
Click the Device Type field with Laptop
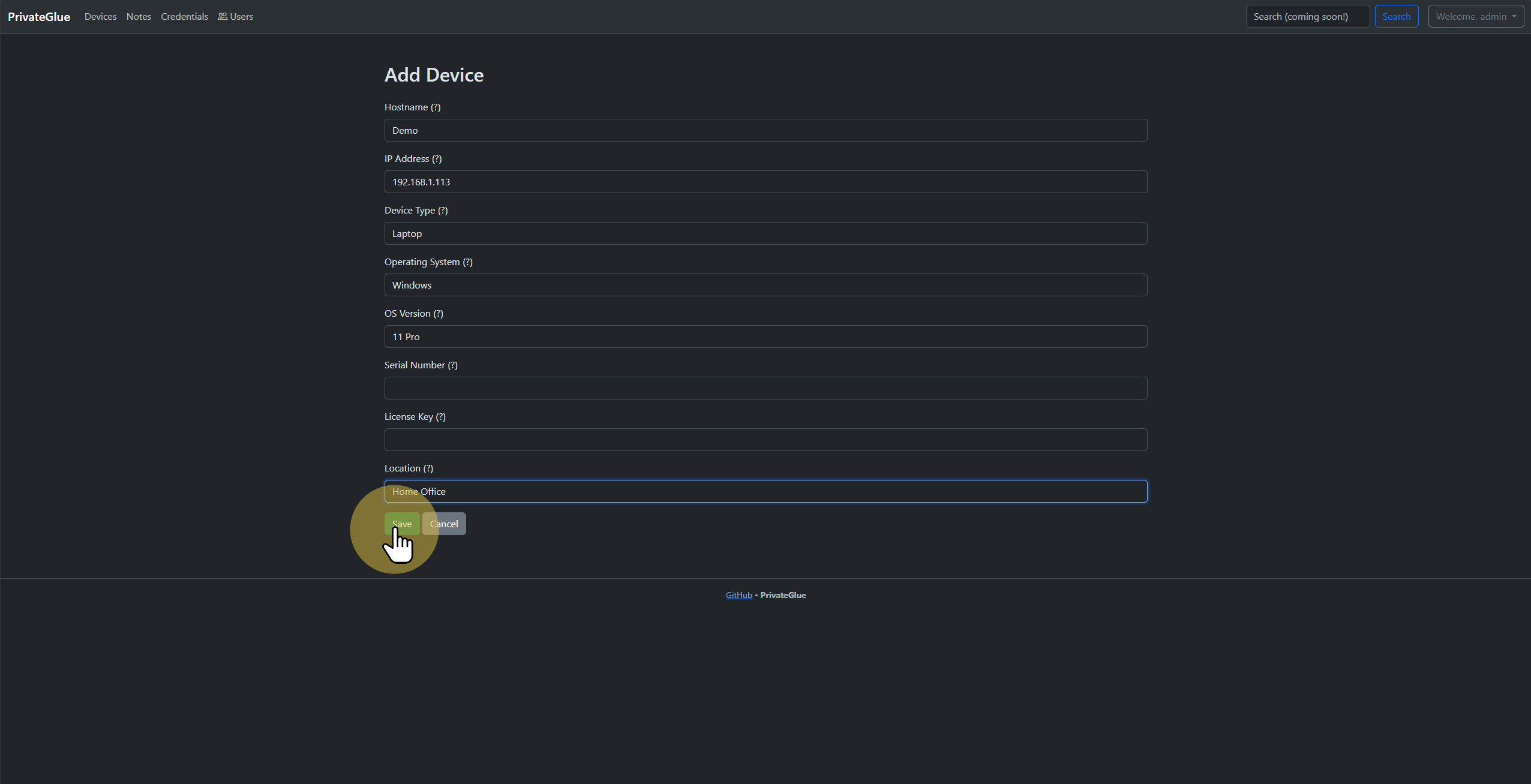point(765,233)
